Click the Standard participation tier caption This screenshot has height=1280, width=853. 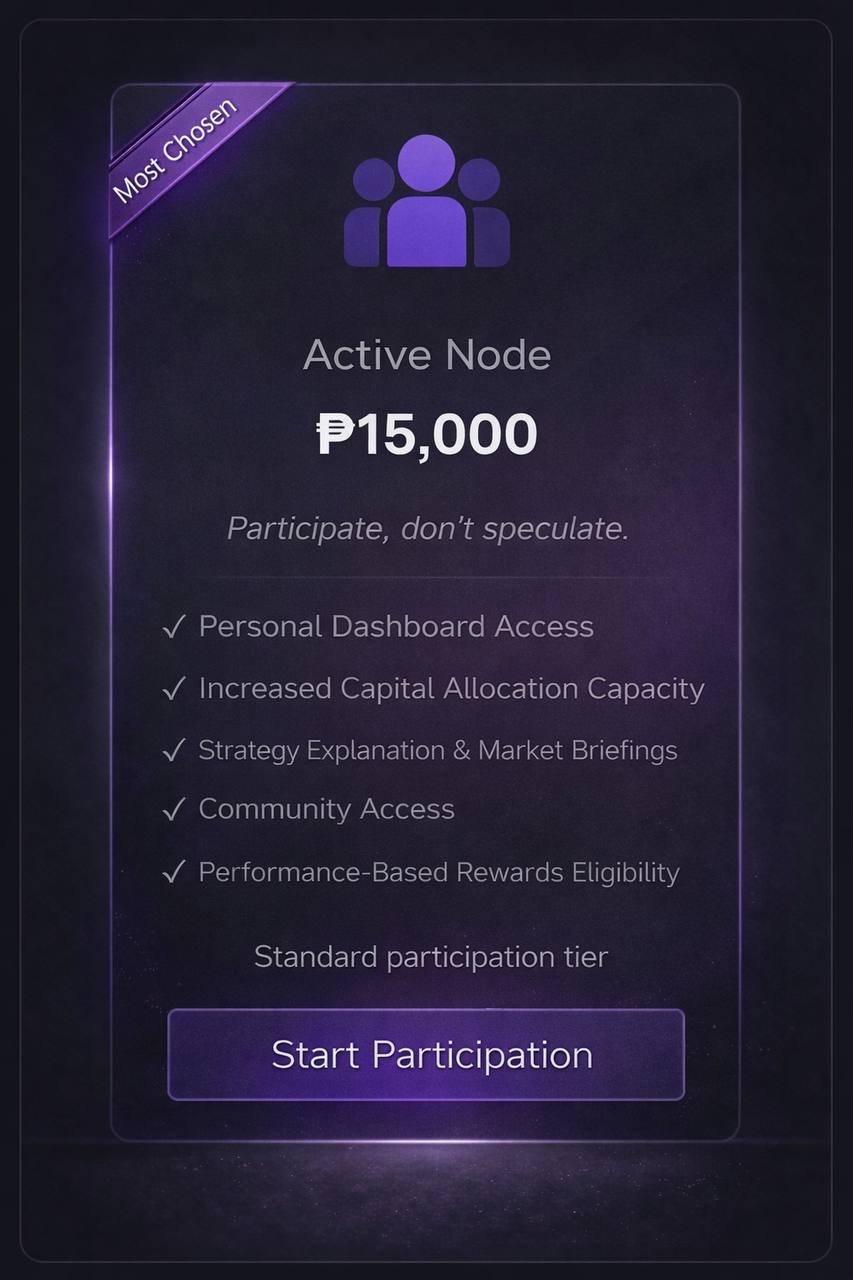pos(430,957)
